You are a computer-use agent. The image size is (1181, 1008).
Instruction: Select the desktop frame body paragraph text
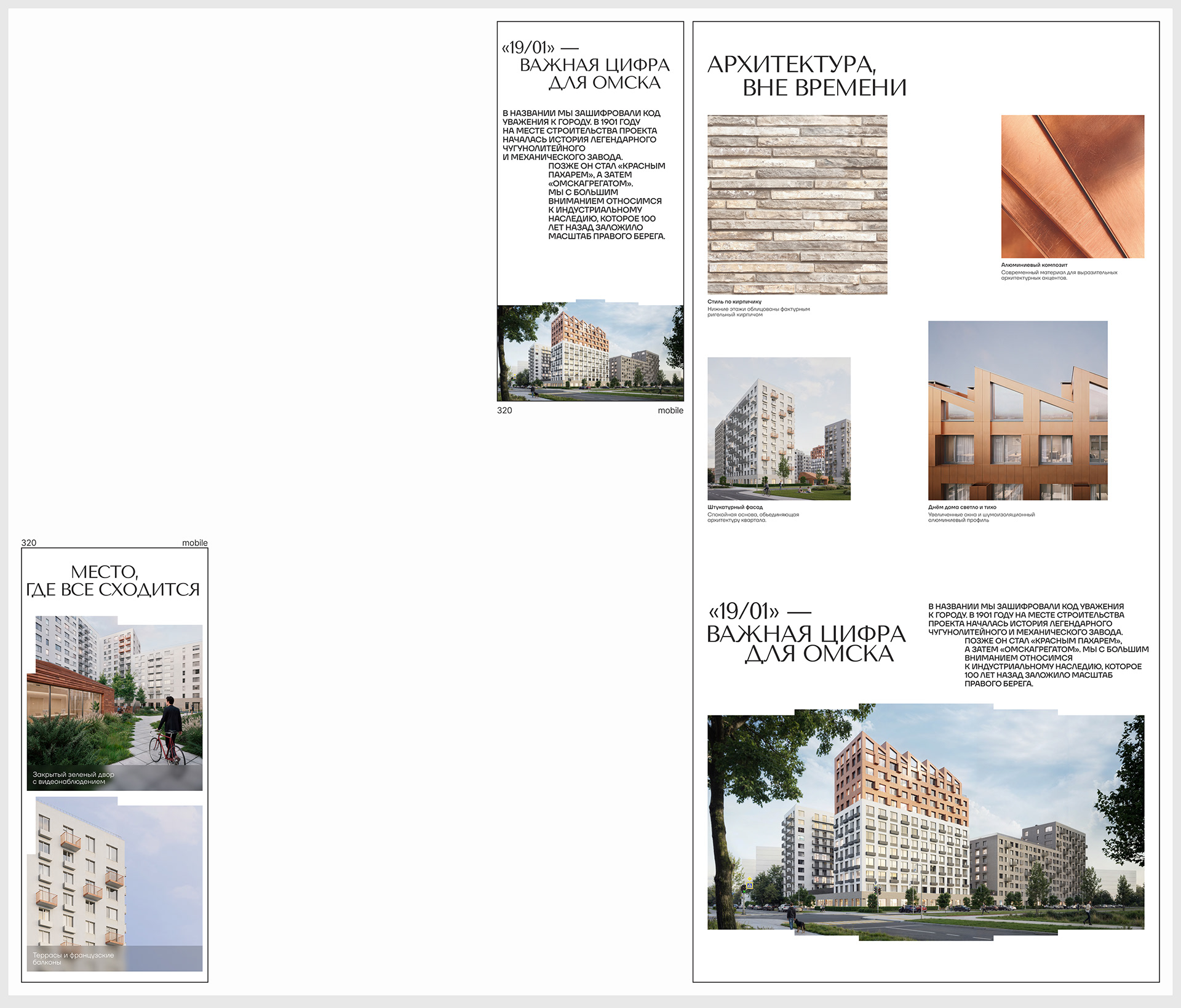(x=1038, y=645)
